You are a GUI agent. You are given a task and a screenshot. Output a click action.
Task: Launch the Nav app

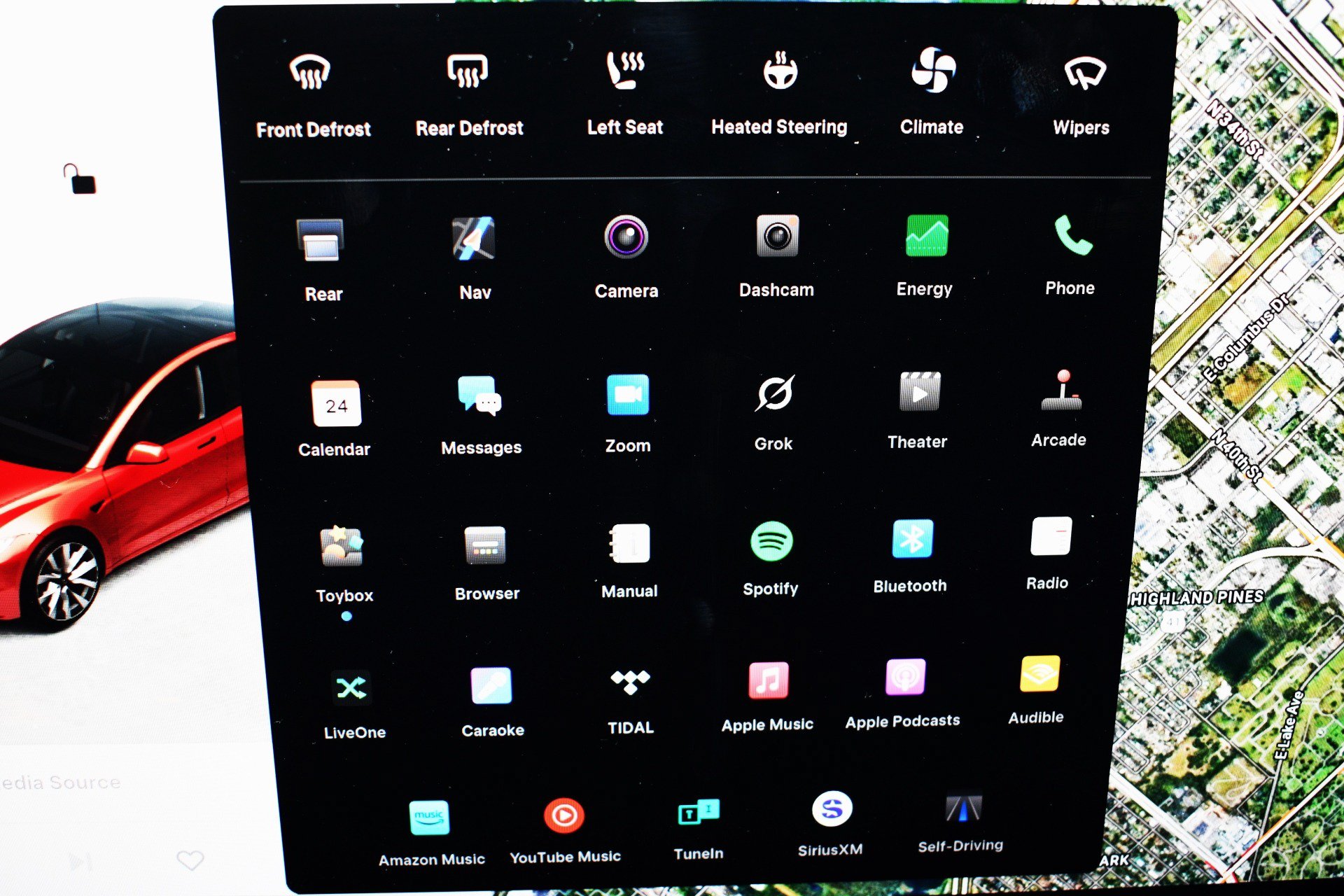tap(475, 258)
